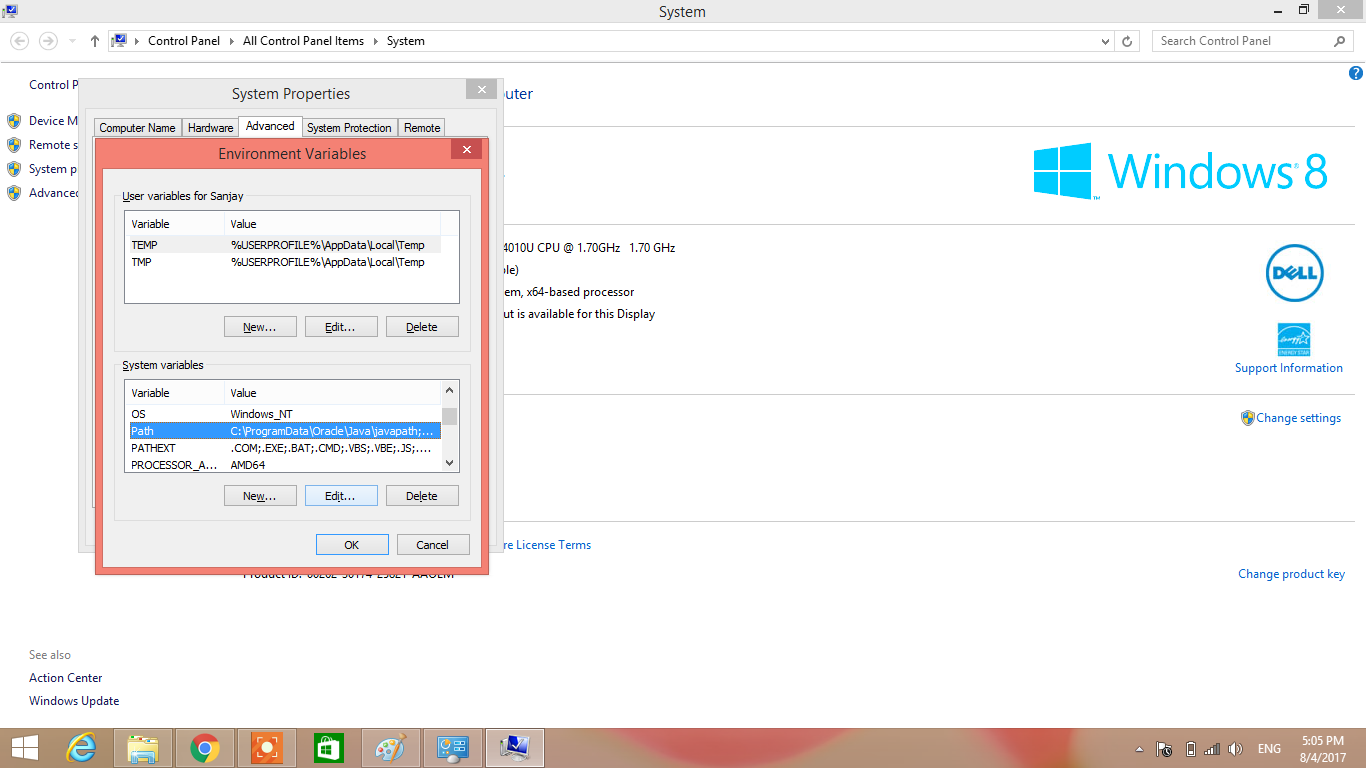Screen dimensions: 1366x768
Task: Click New under User variables for Sanjay
Action: tap(260, 327)
